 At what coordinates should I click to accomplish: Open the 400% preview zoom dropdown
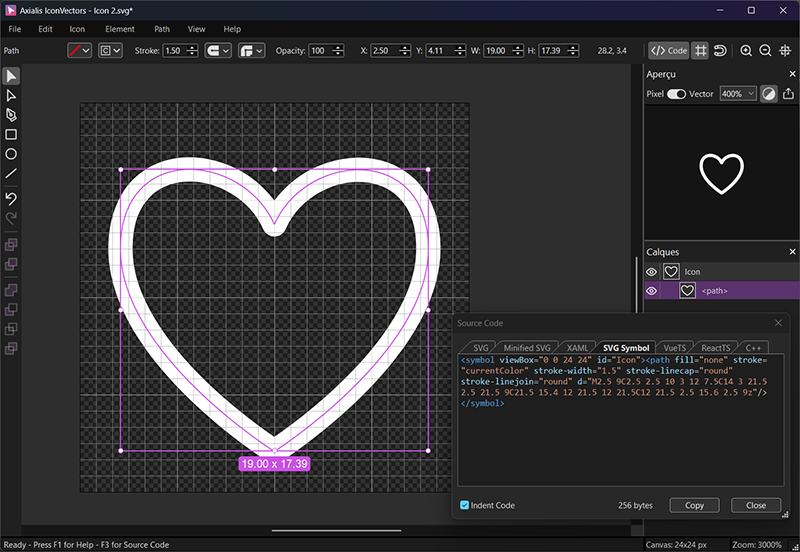[737, 93]
